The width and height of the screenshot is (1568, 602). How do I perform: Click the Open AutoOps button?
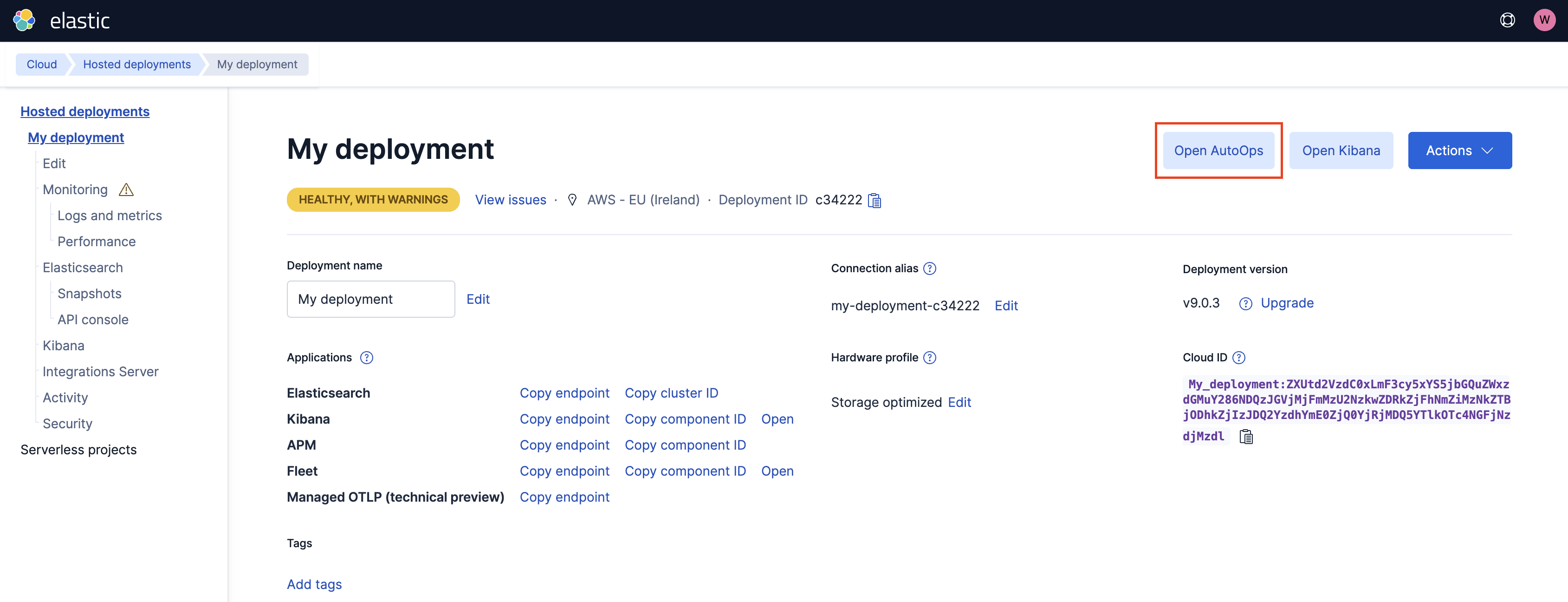click(1218, 150)
